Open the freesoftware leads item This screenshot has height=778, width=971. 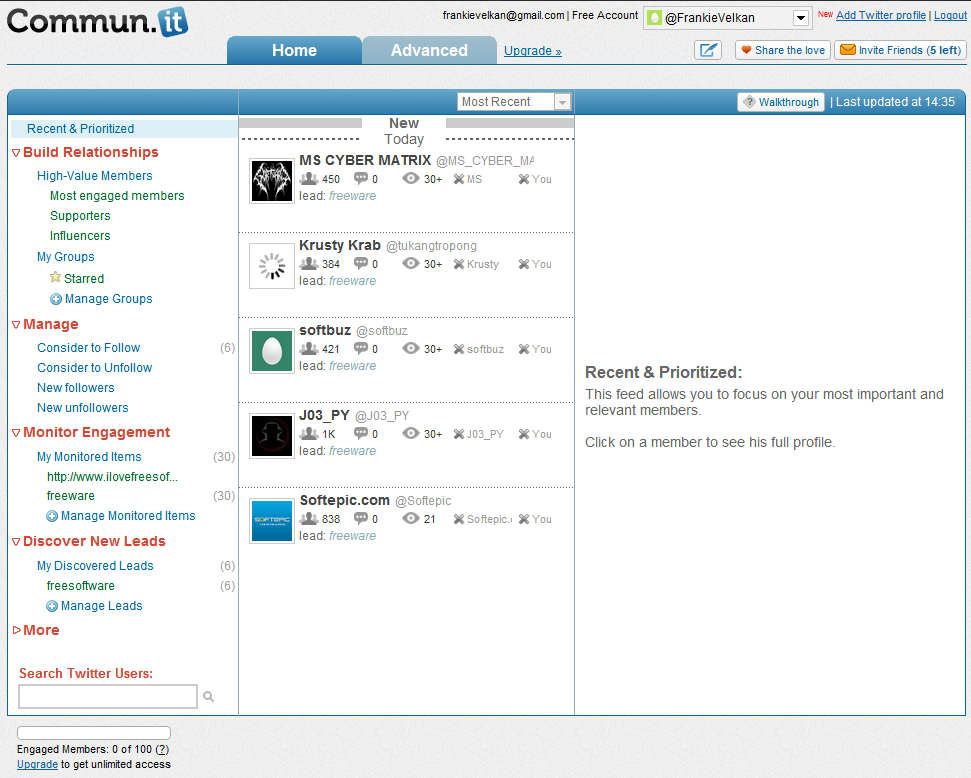pos(81,585)
